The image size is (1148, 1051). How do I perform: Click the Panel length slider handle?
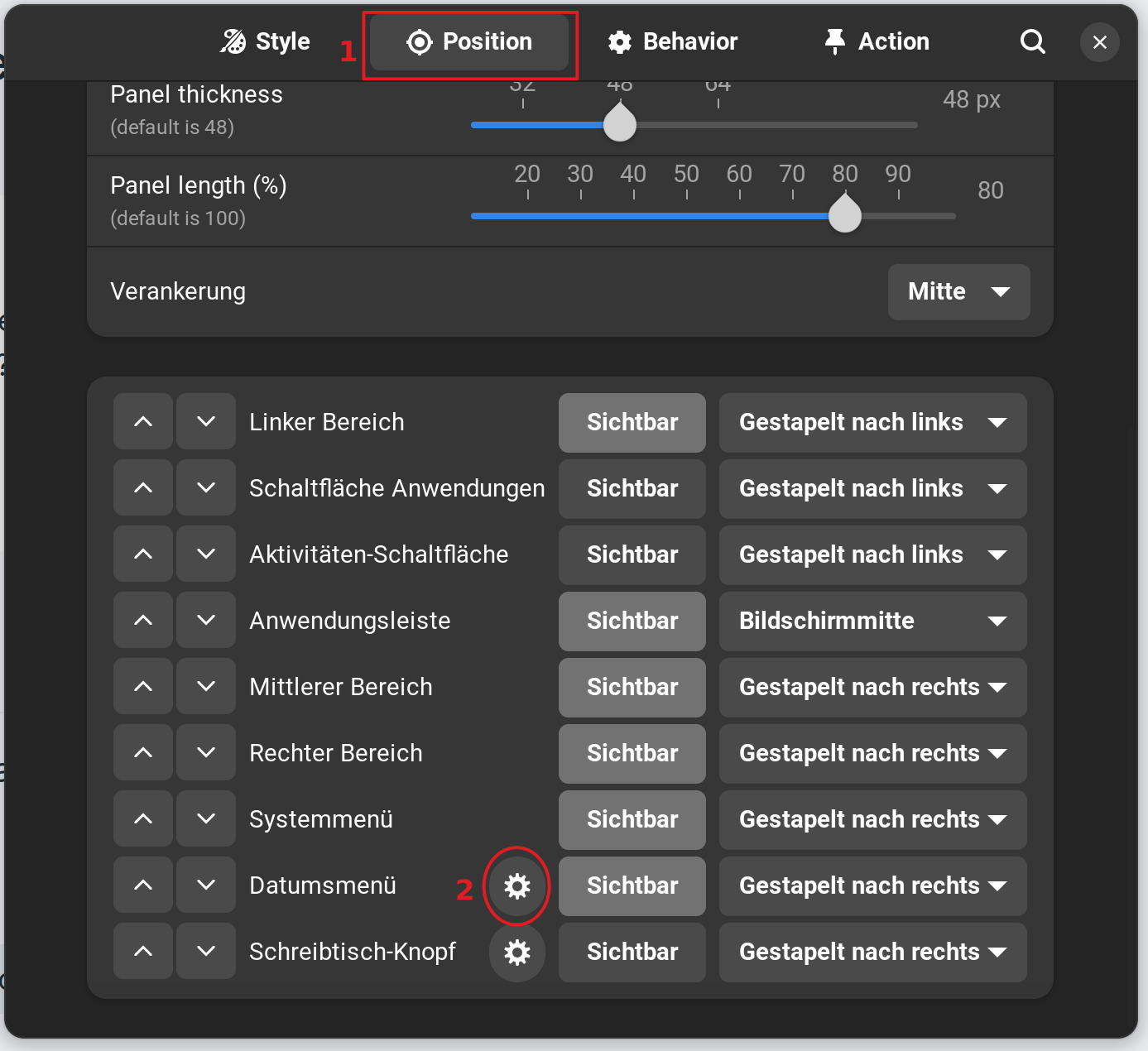(x=845, y=216)
